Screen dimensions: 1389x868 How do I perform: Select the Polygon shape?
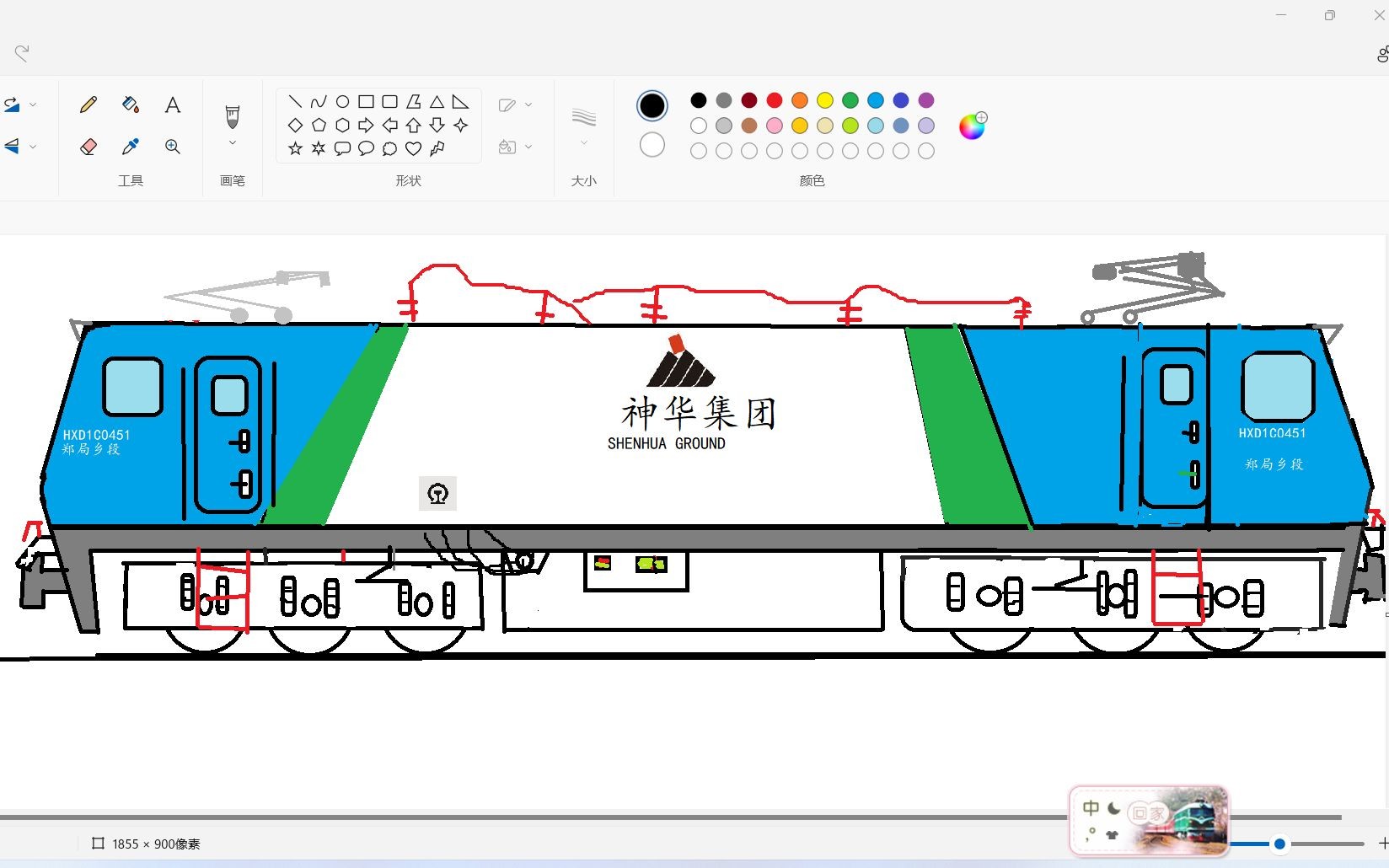(x=413, y=102)
